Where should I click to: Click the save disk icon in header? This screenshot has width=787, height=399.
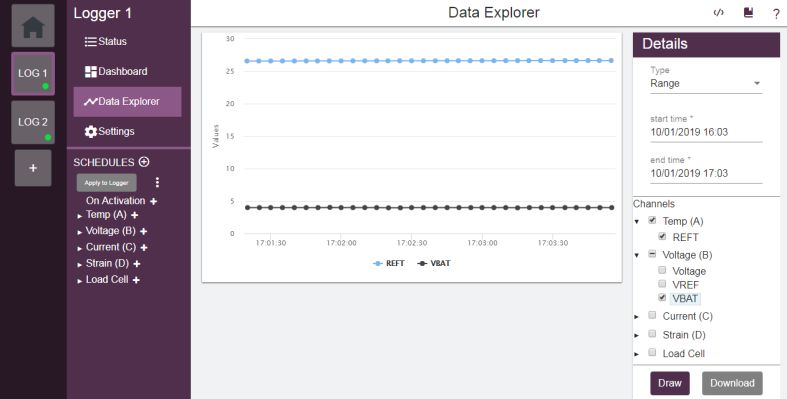748,13
